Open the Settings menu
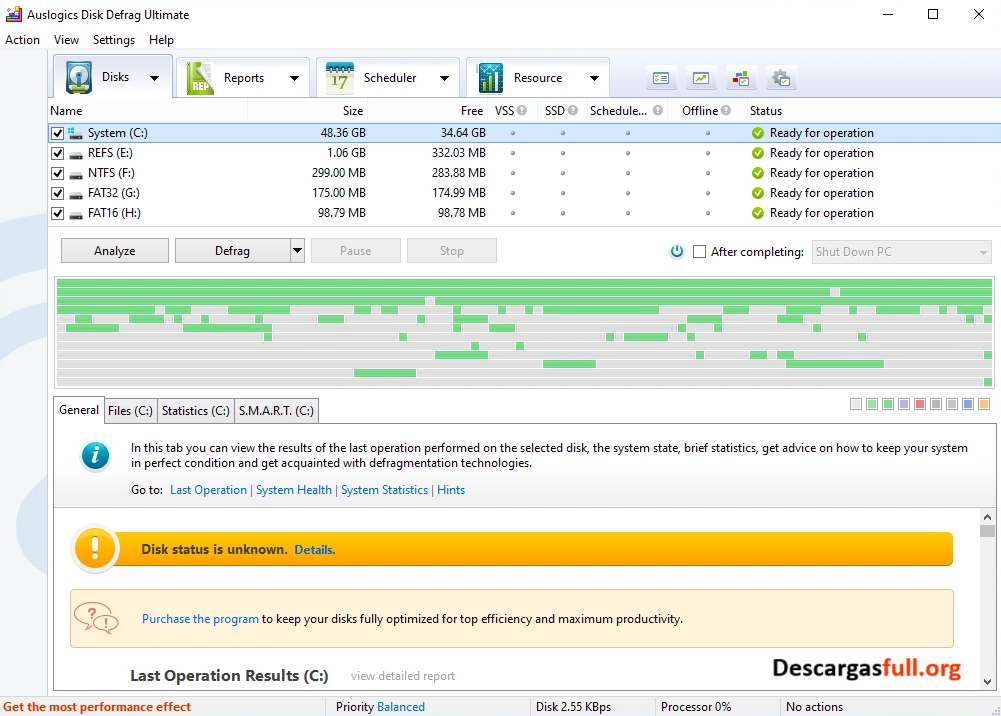This screenshot has height=716, width=1001. click(113, 40)
